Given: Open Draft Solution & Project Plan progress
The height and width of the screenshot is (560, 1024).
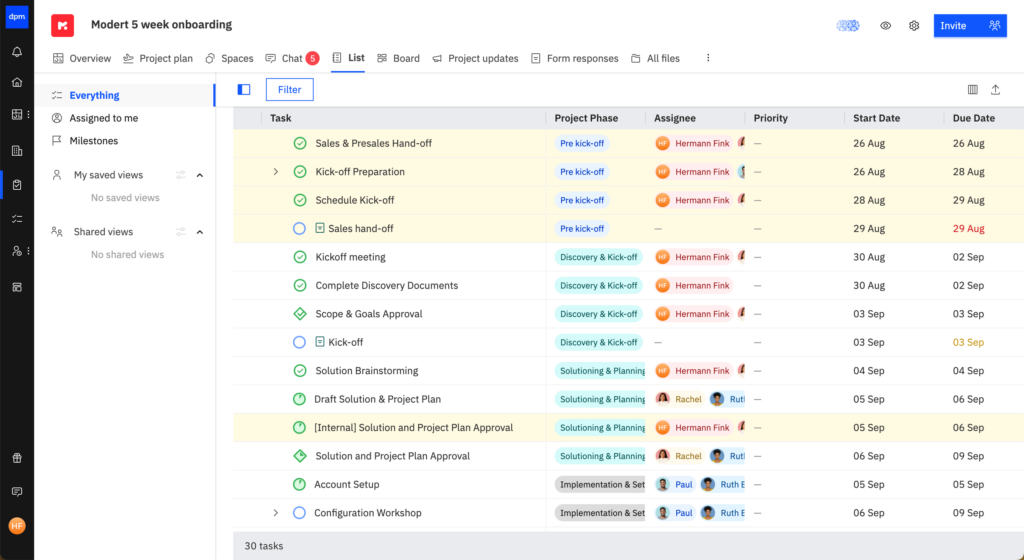Looking at the screenshot, I should coord(299,399).
